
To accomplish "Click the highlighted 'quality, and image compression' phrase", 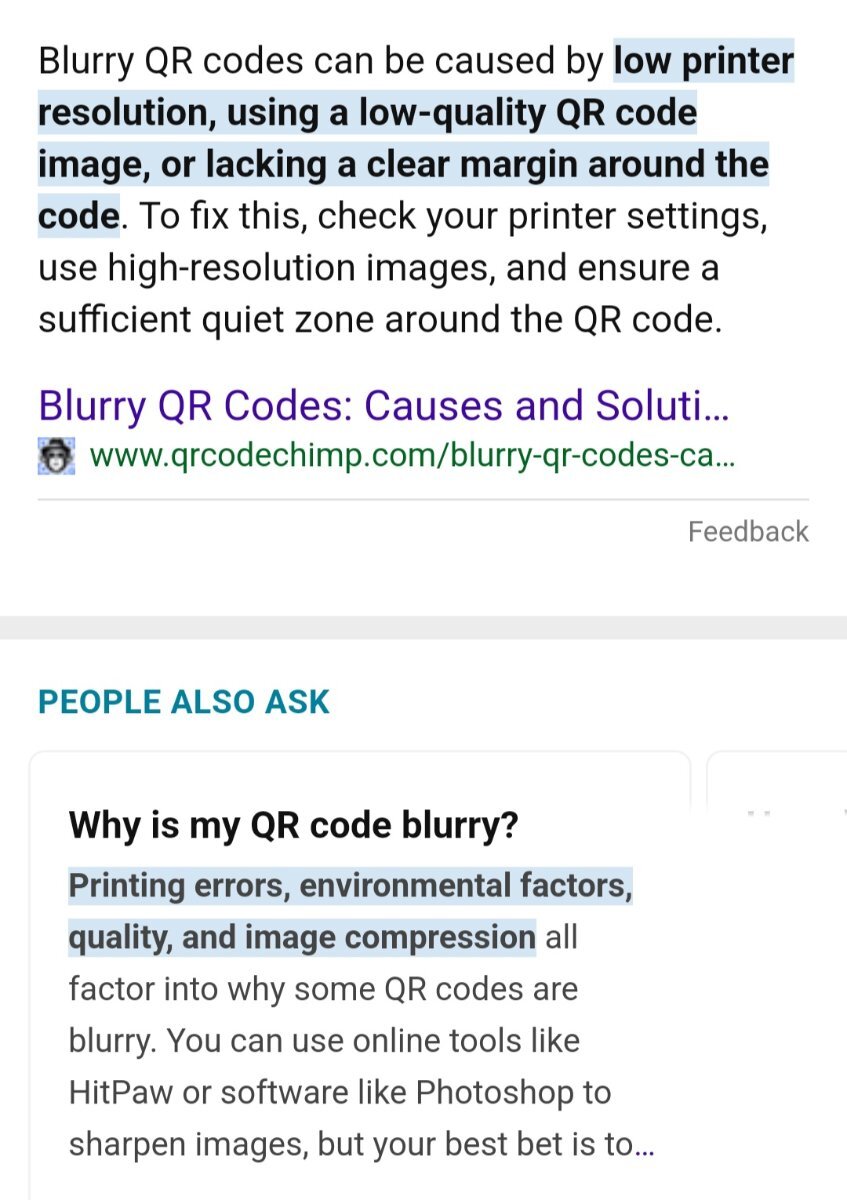I will pyautogui.click(x=302, y=938).
